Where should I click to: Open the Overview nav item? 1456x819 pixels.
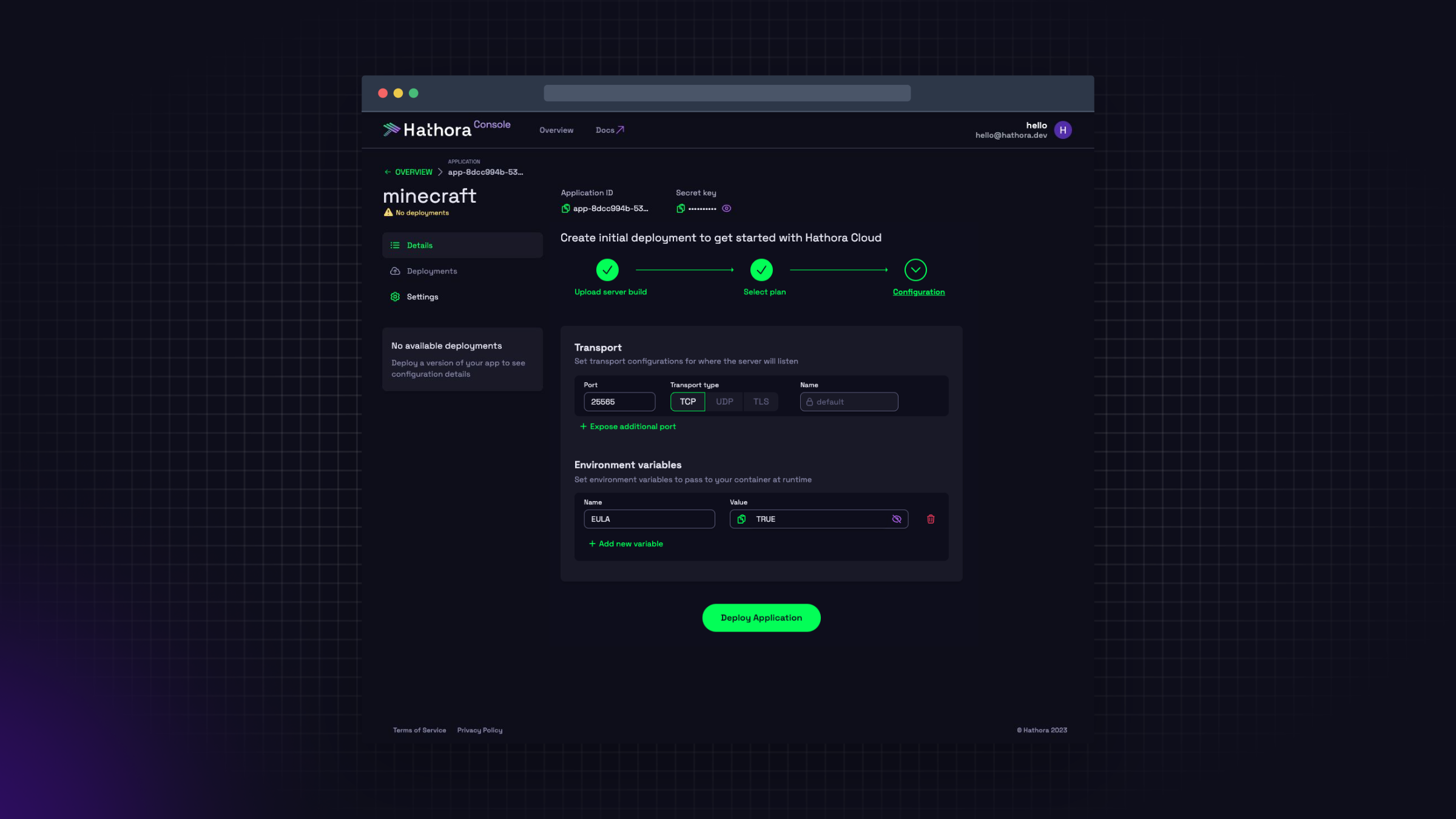click(x=556, y=130)
